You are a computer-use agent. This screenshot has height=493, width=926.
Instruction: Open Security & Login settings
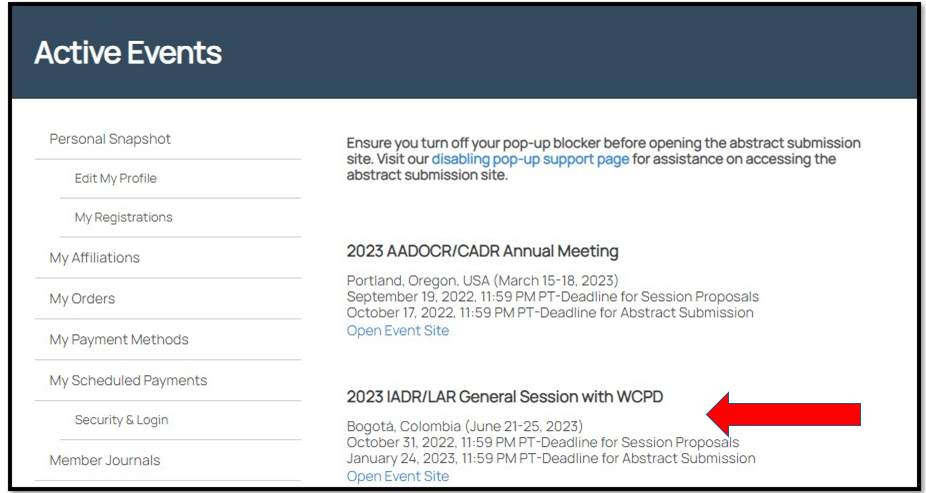tap(122, 420)
